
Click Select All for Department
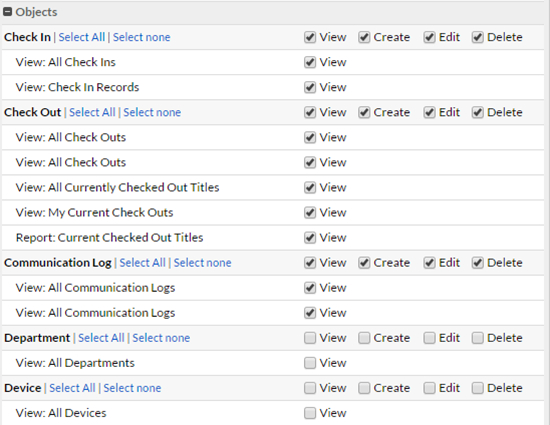tap(101, 338)
